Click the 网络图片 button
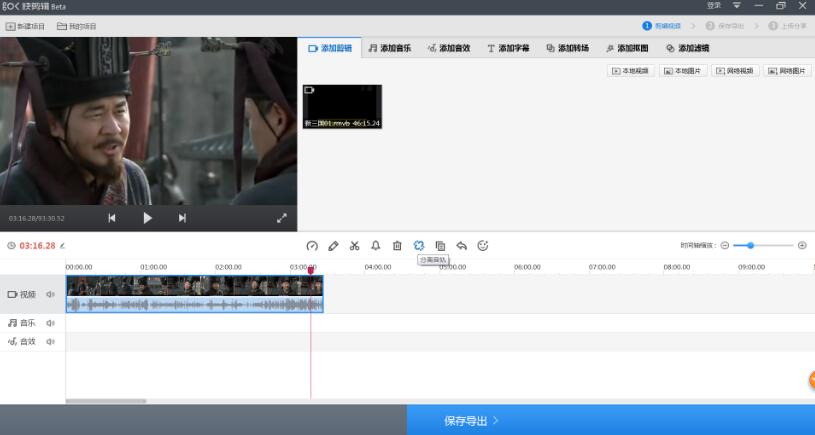 point(787,71)
